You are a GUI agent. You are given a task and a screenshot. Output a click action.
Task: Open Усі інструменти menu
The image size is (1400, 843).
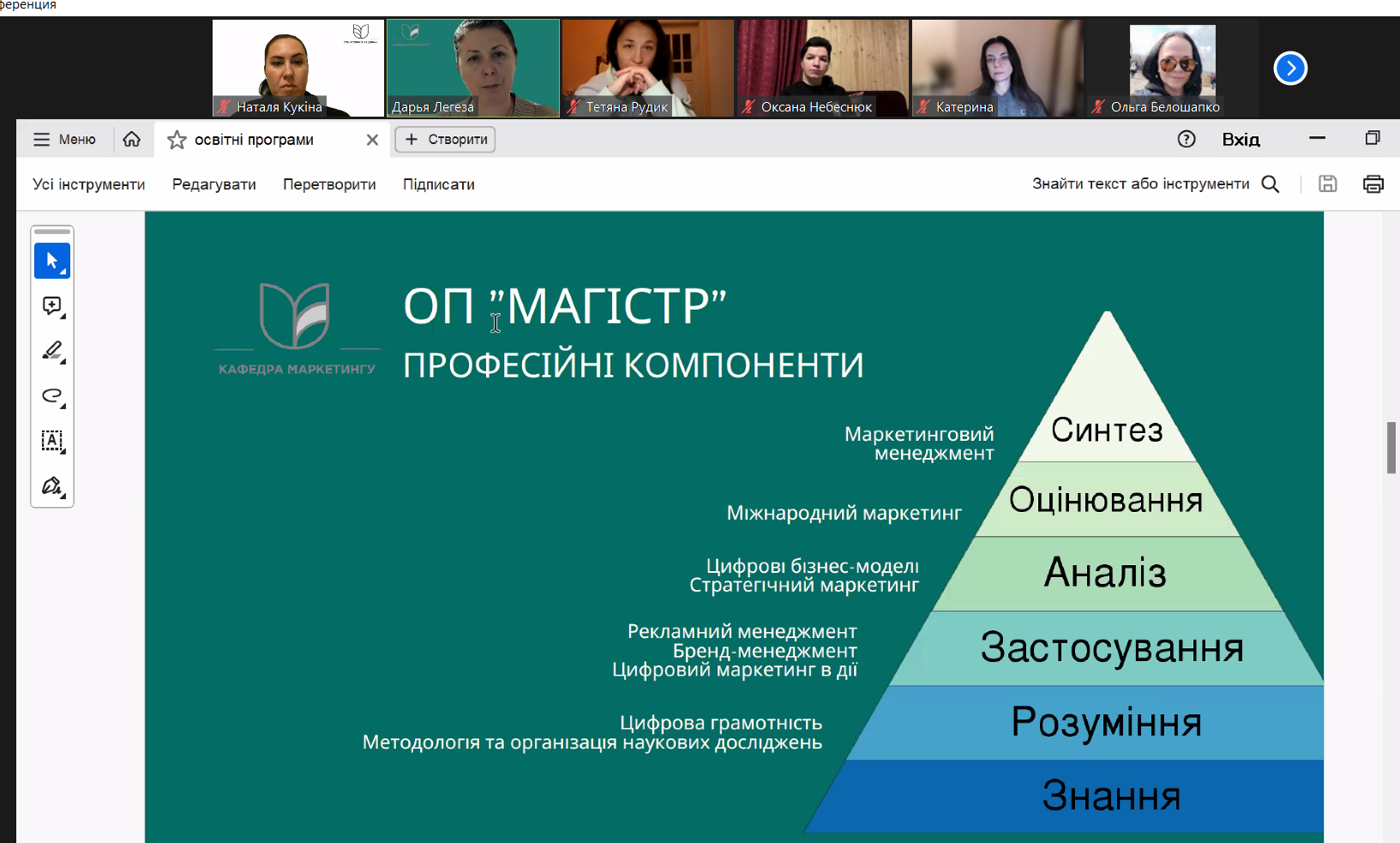[x=89, y=184]
